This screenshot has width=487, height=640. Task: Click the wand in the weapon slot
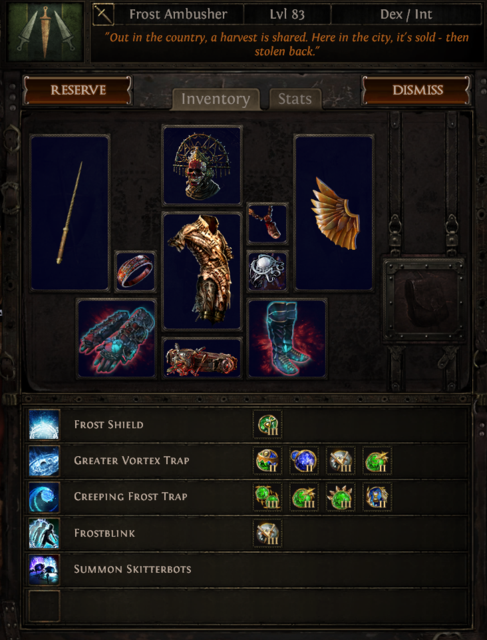click(x=70, y=213)
